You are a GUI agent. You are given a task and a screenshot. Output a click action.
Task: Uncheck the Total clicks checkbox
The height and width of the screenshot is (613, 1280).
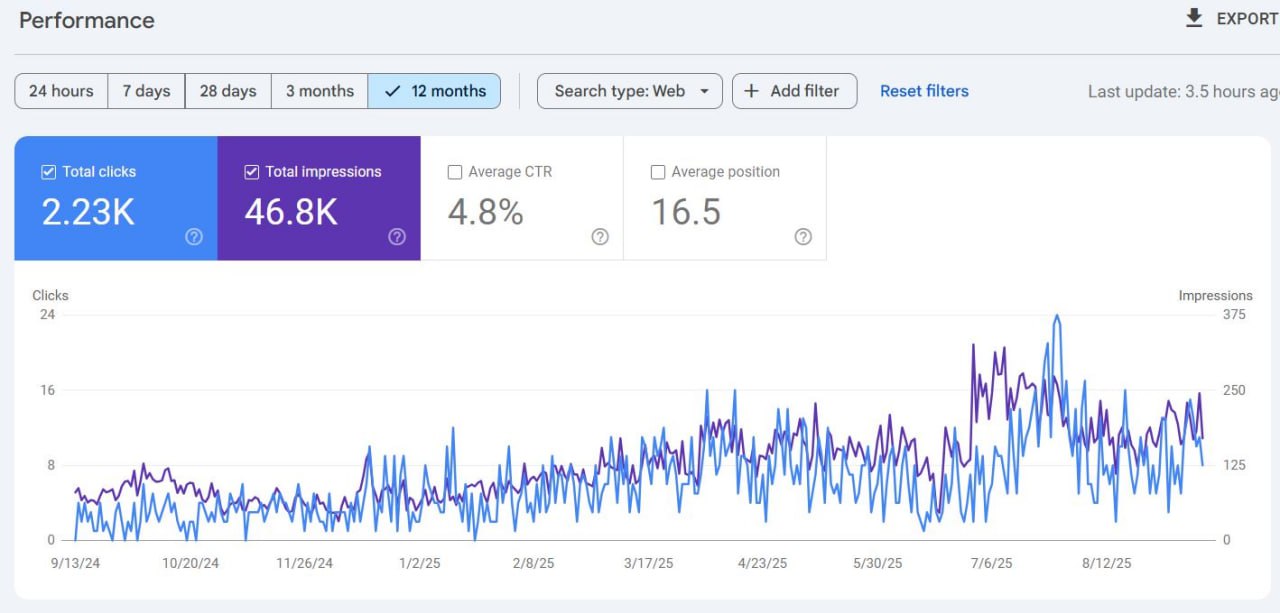click(48, 172)
